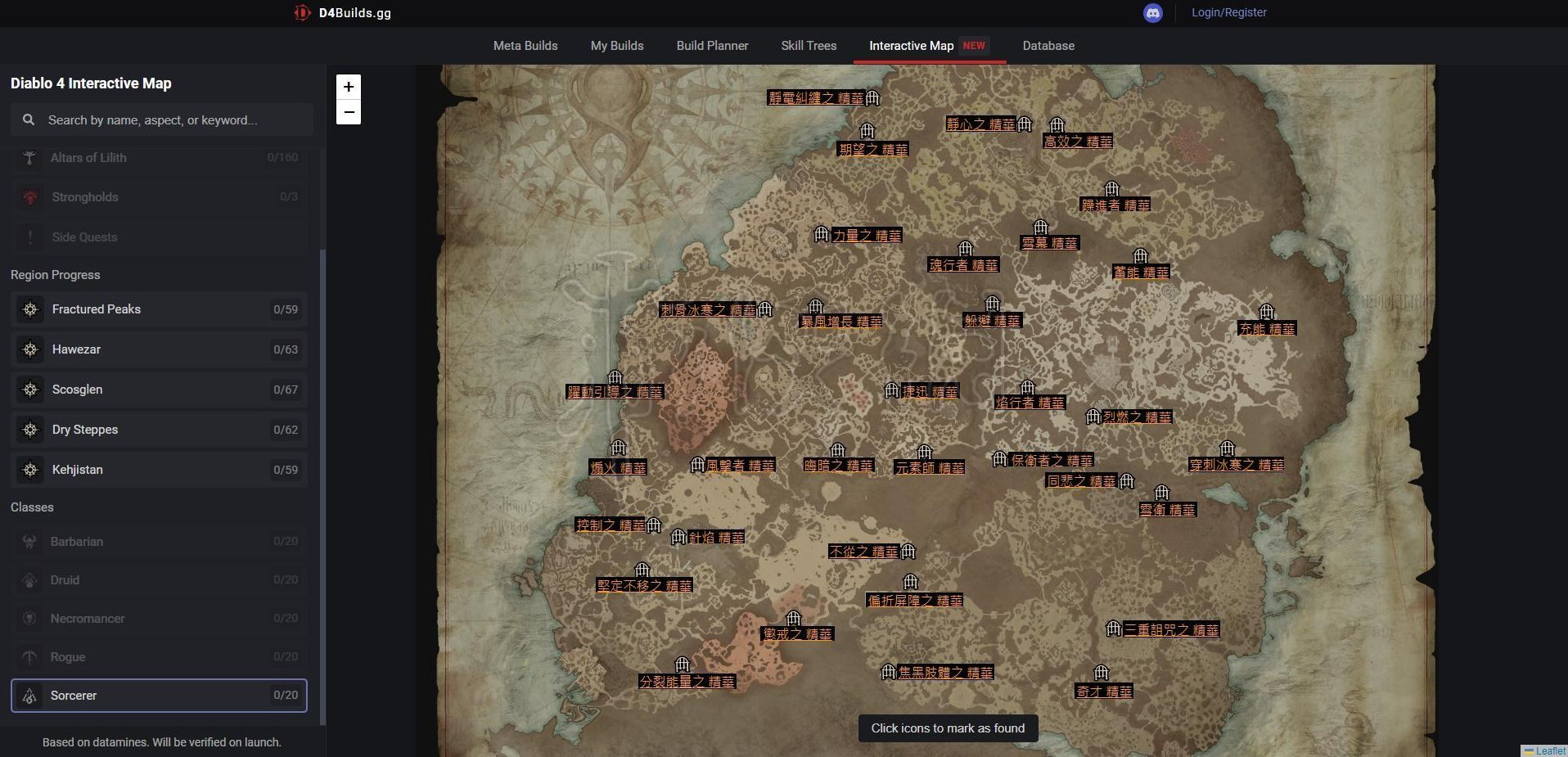
Task: Open the Interactive Map tab
Action: 929,46
